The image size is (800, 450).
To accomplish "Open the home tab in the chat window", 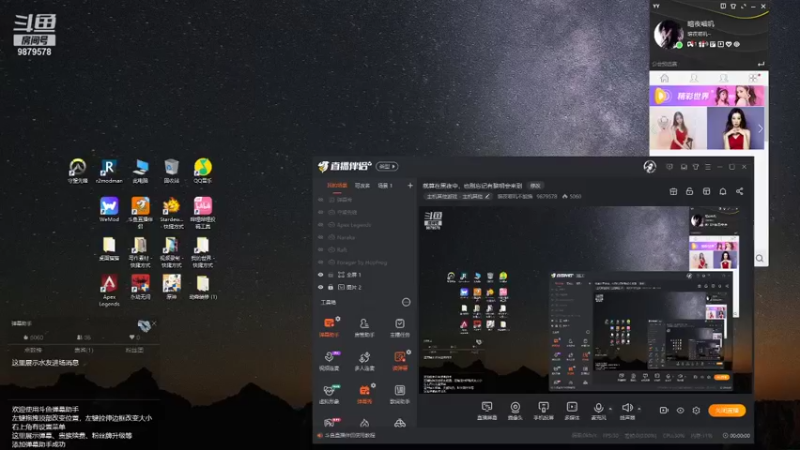I will coord(664,78).
